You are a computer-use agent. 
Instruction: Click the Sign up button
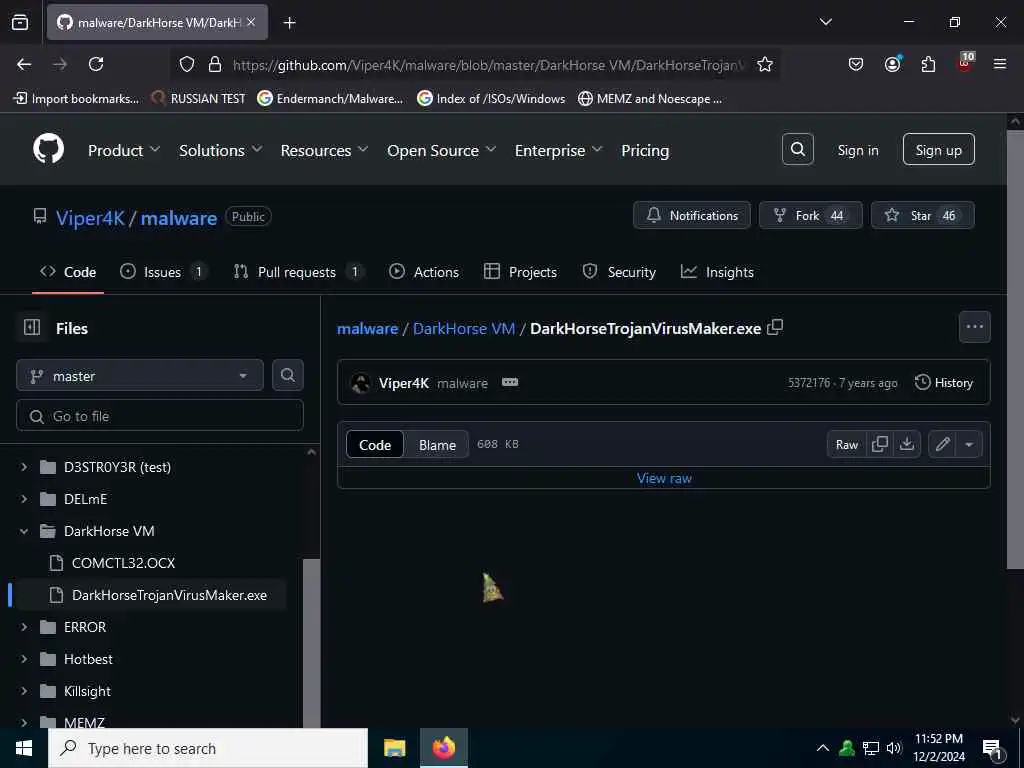click(938, 150)
